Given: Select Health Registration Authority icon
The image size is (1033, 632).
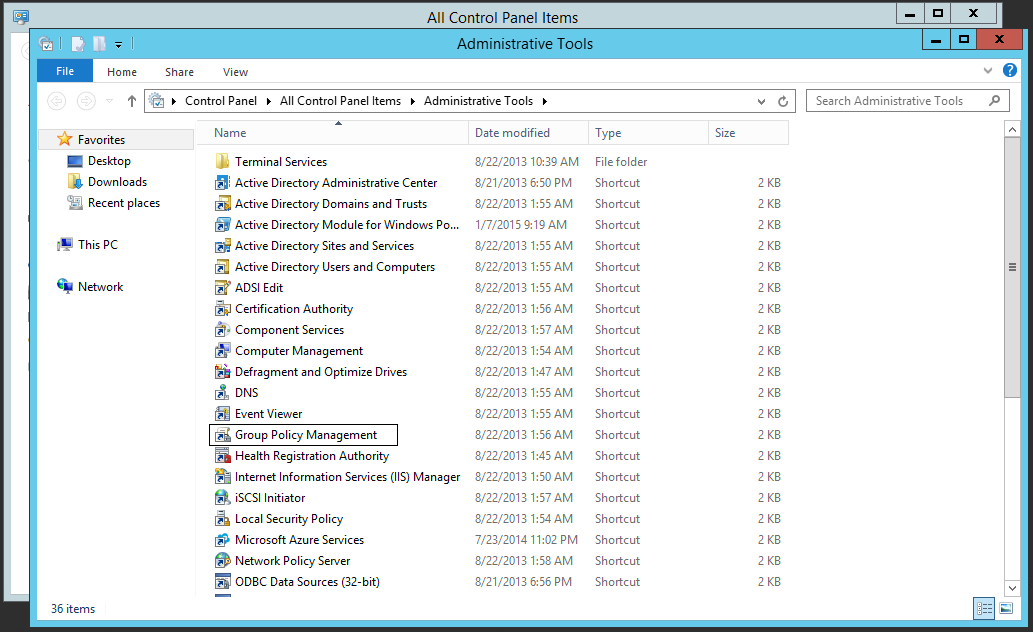Looking at the screenshot, I should tap(223, 456).
